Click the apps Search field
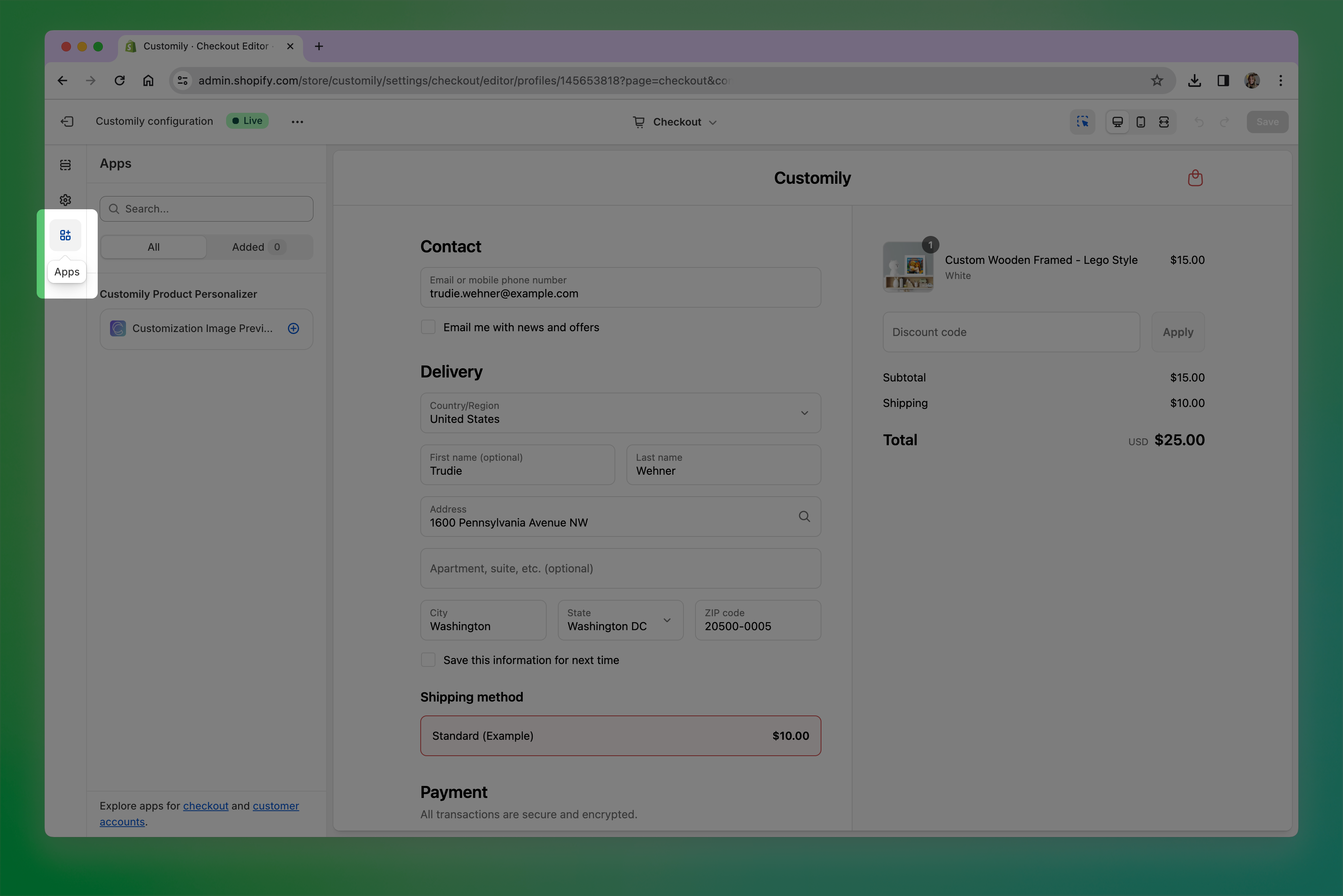Image resolution: width=1343 pixels, height=896 pixels. pyautogui.click(x=207, y=209)
